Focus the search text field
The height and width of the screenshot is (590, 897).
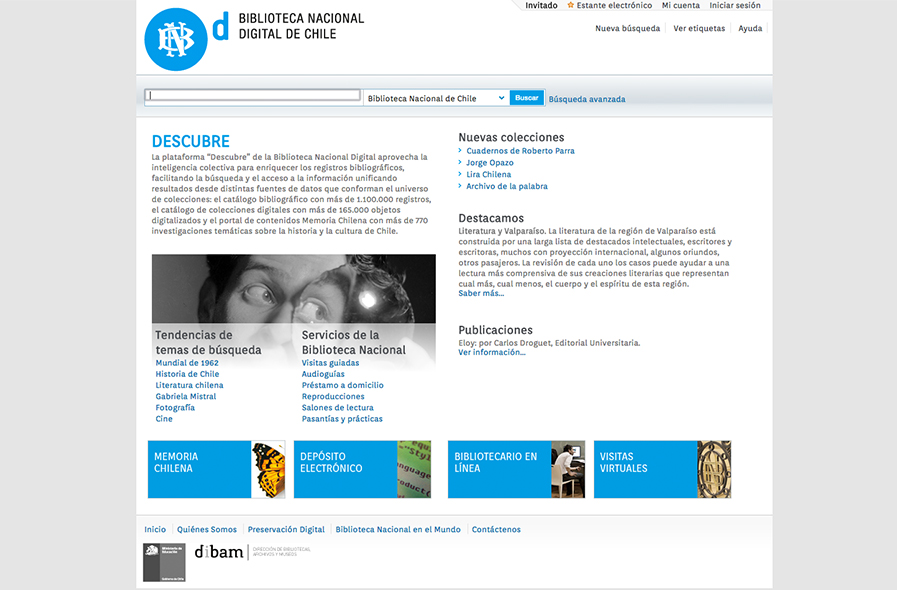(253, 96)
